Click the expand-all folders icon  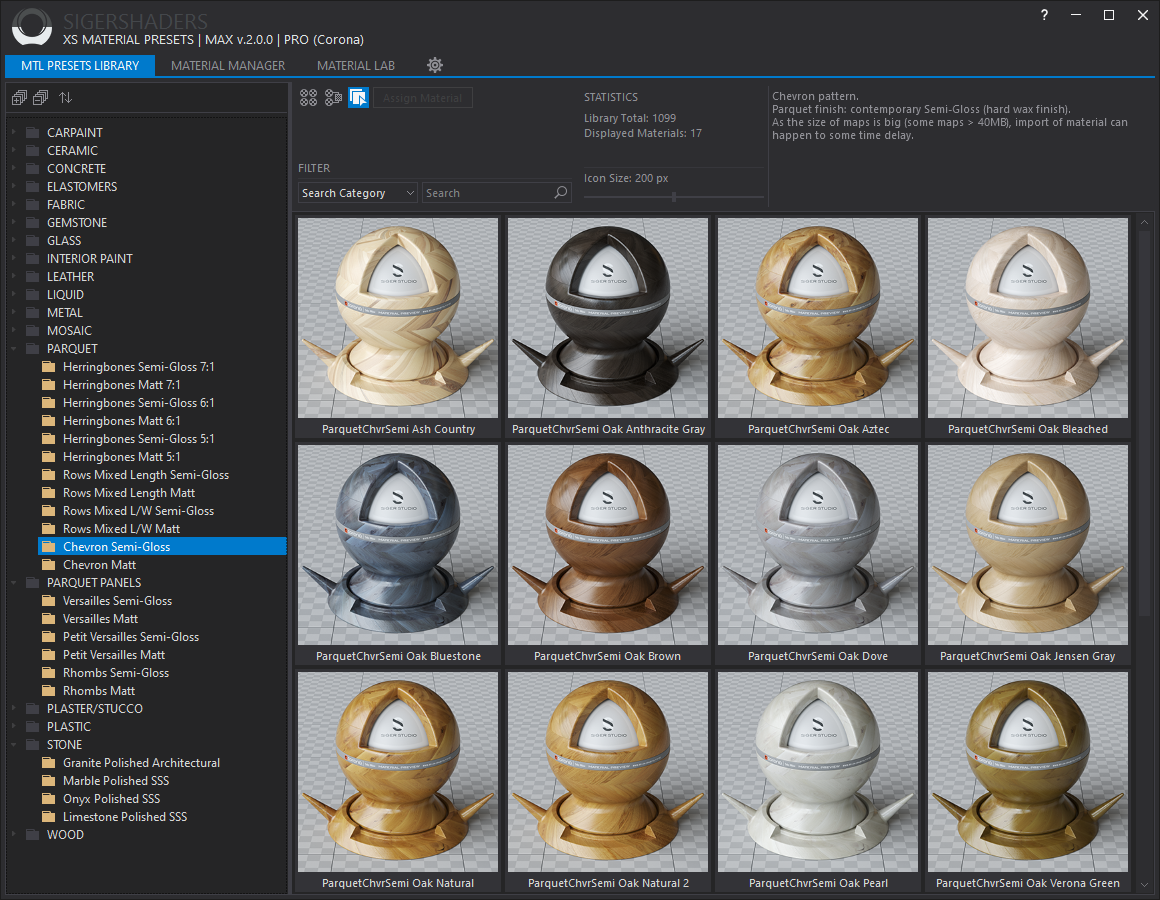[x=19, y=98]
